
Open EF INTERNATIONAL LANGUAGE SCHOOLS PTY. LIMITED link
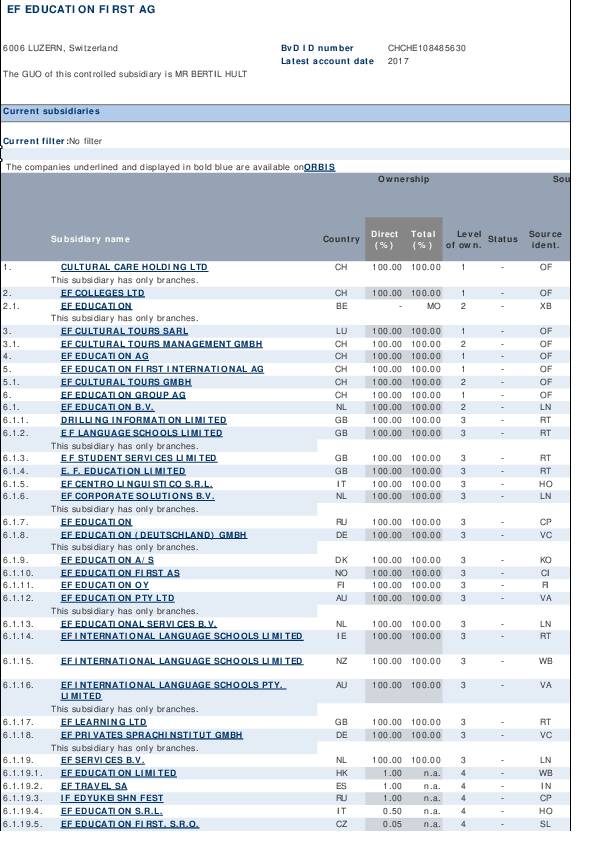173,691
